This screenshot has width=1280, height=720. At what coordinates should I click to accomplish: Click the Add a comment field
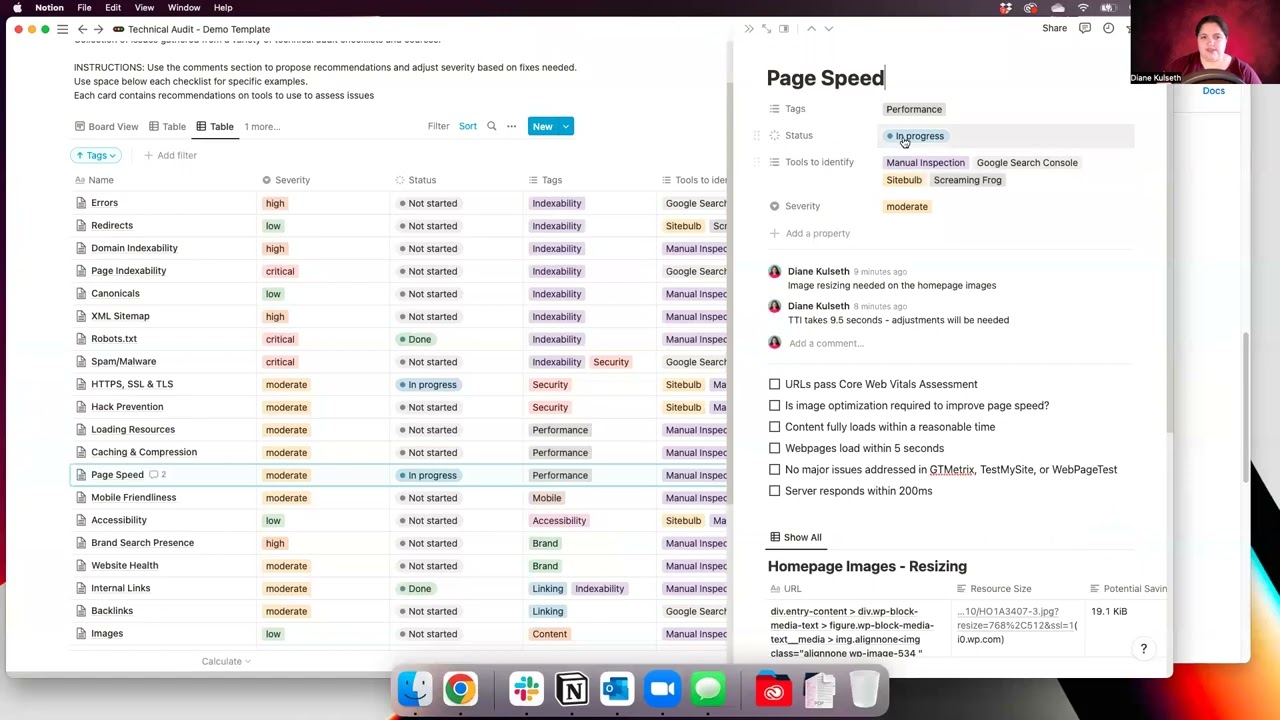point(826,344)
